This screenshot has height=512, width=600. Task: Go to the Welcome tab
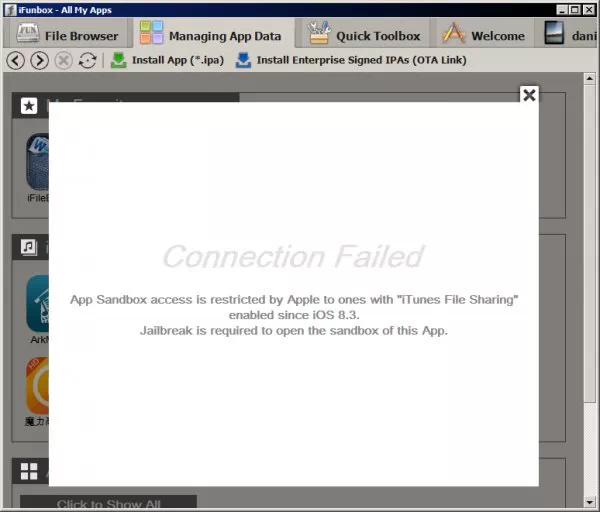click(483, 35)
